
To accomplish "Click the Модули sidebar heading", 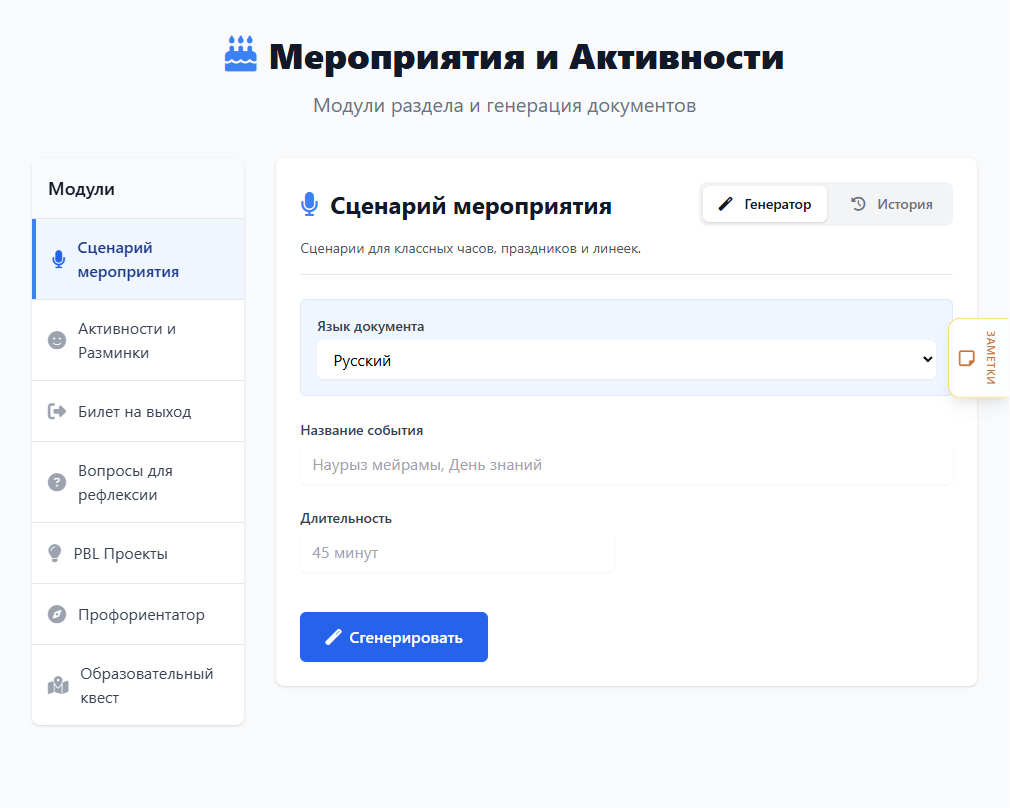I will [81, 189].
